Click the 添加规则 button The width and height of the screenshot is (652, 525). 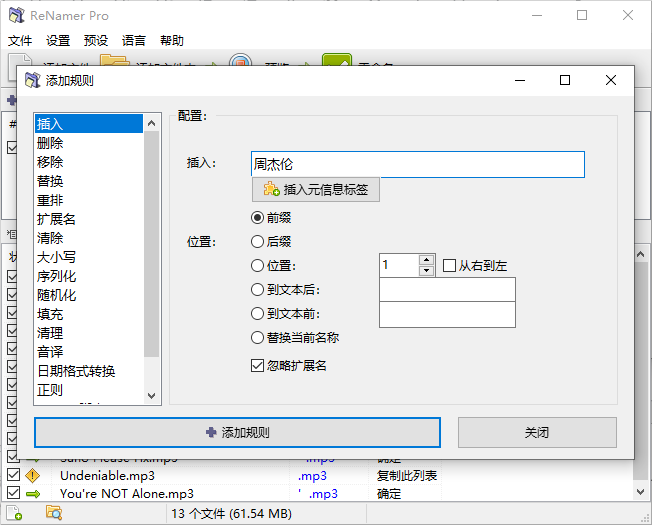coord(237,433)
